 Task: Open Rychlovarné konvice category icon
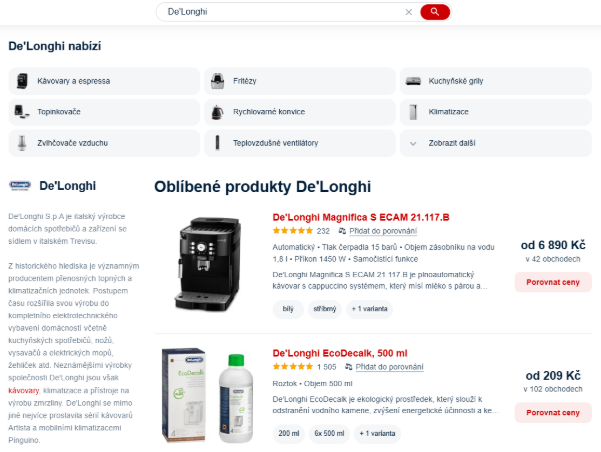coord(217,112)
